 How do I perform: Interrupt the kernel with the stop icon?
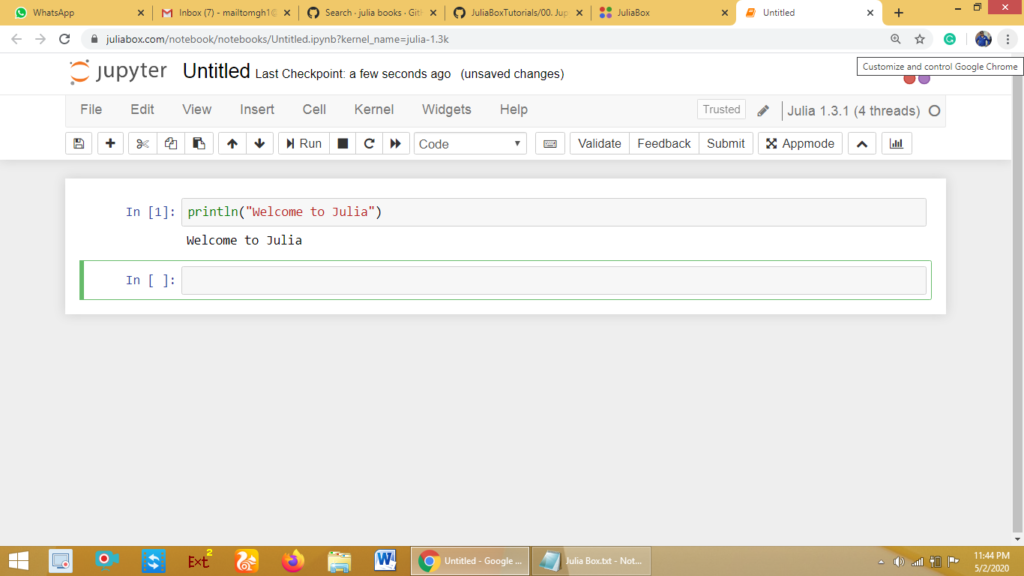tap(342, 144)
